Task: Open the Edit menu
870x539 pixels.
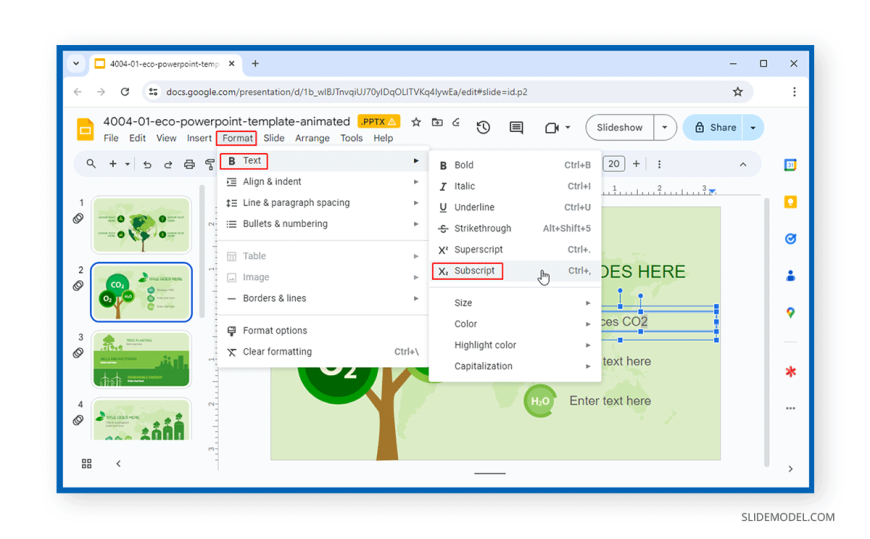Action: 137,138
